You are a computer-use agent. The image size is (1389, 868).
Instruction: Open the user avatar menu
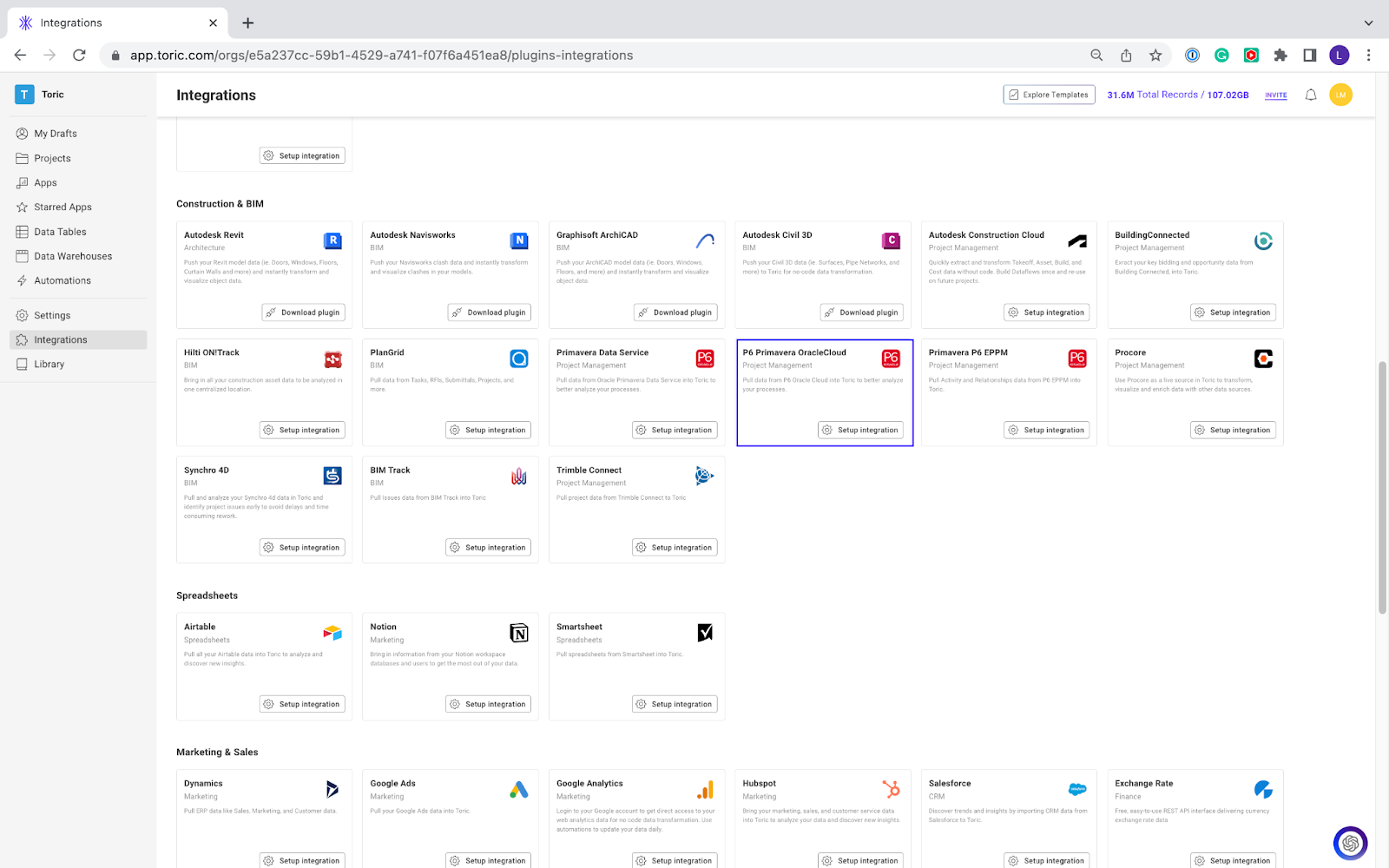(x=1340, y=95)
